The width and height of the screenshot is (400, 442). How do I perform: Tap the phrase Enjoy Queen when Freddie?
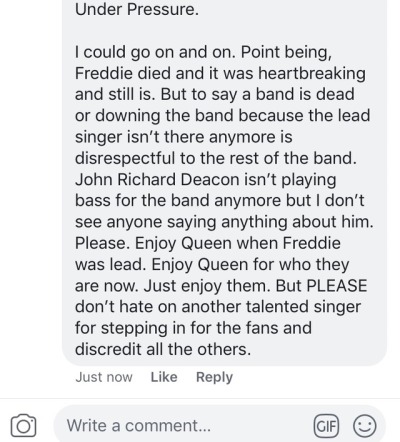pyautogui.click(x=237, y=243)
